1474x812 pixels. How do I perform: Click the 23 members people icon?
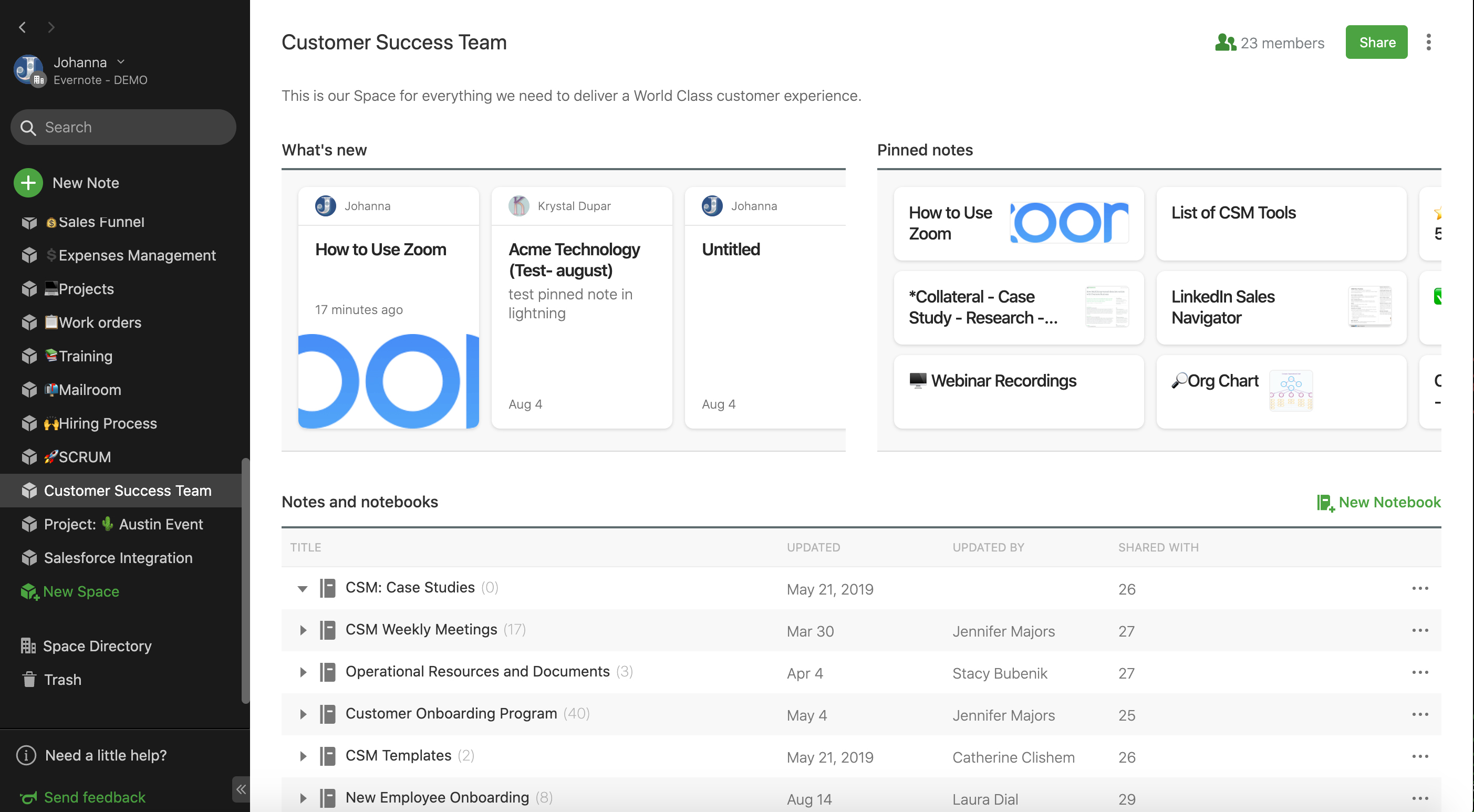coord(1225,43)
